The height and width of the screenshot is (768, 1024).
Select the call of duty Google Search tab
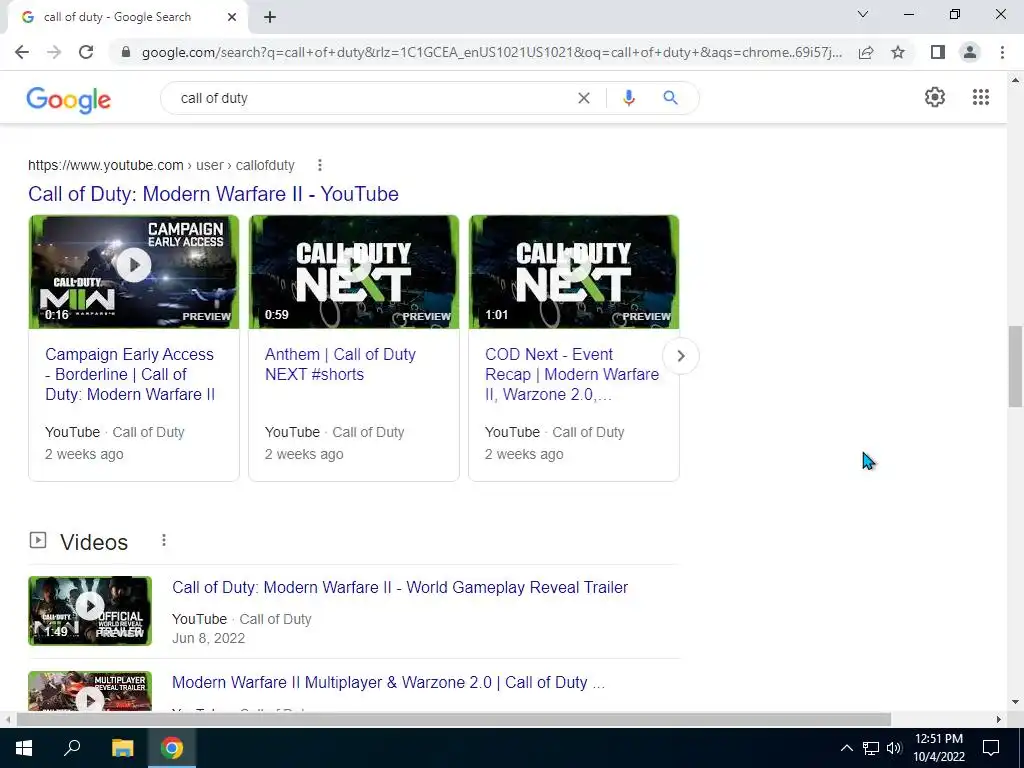tap(127, 18)
